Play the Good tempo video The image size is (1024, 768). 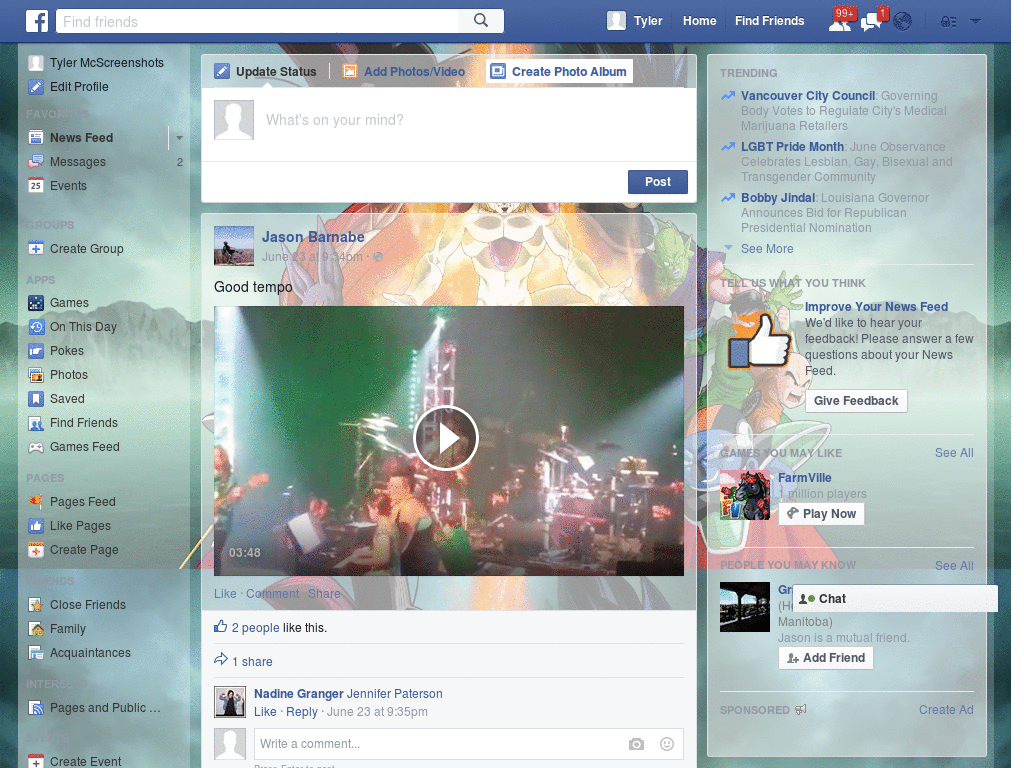click(446, 438)
